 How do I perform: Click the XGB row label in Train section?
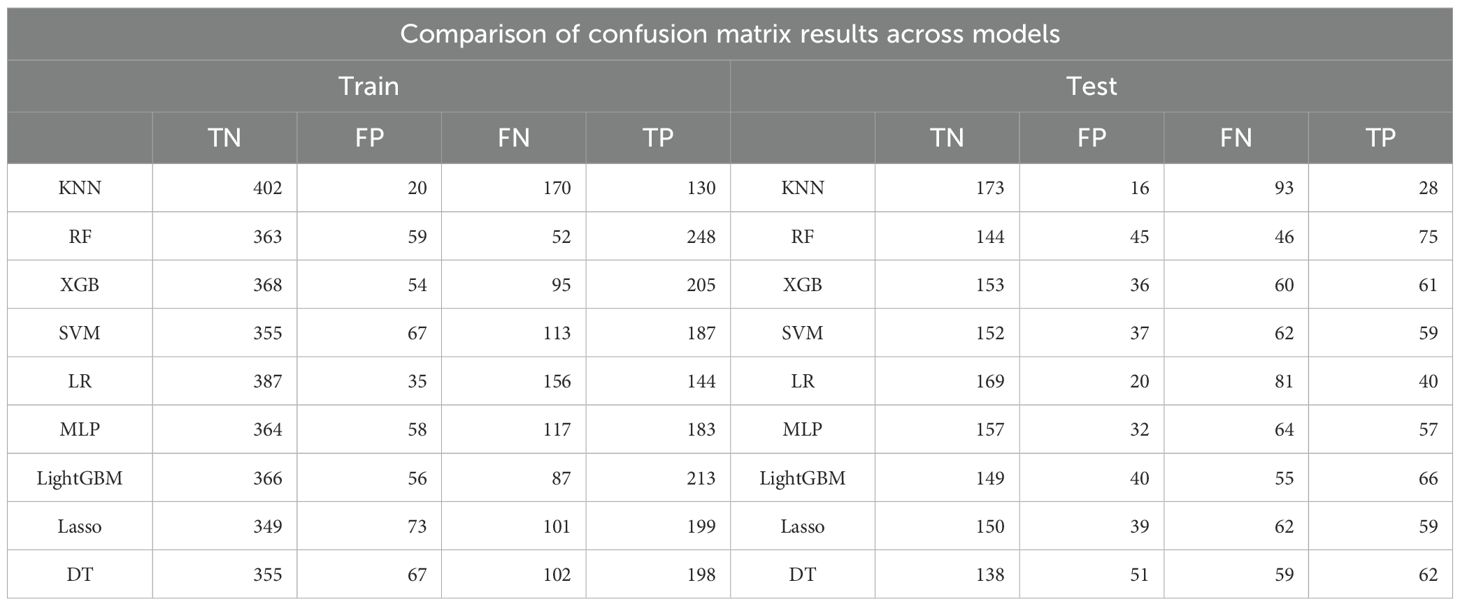click(80, 285)
